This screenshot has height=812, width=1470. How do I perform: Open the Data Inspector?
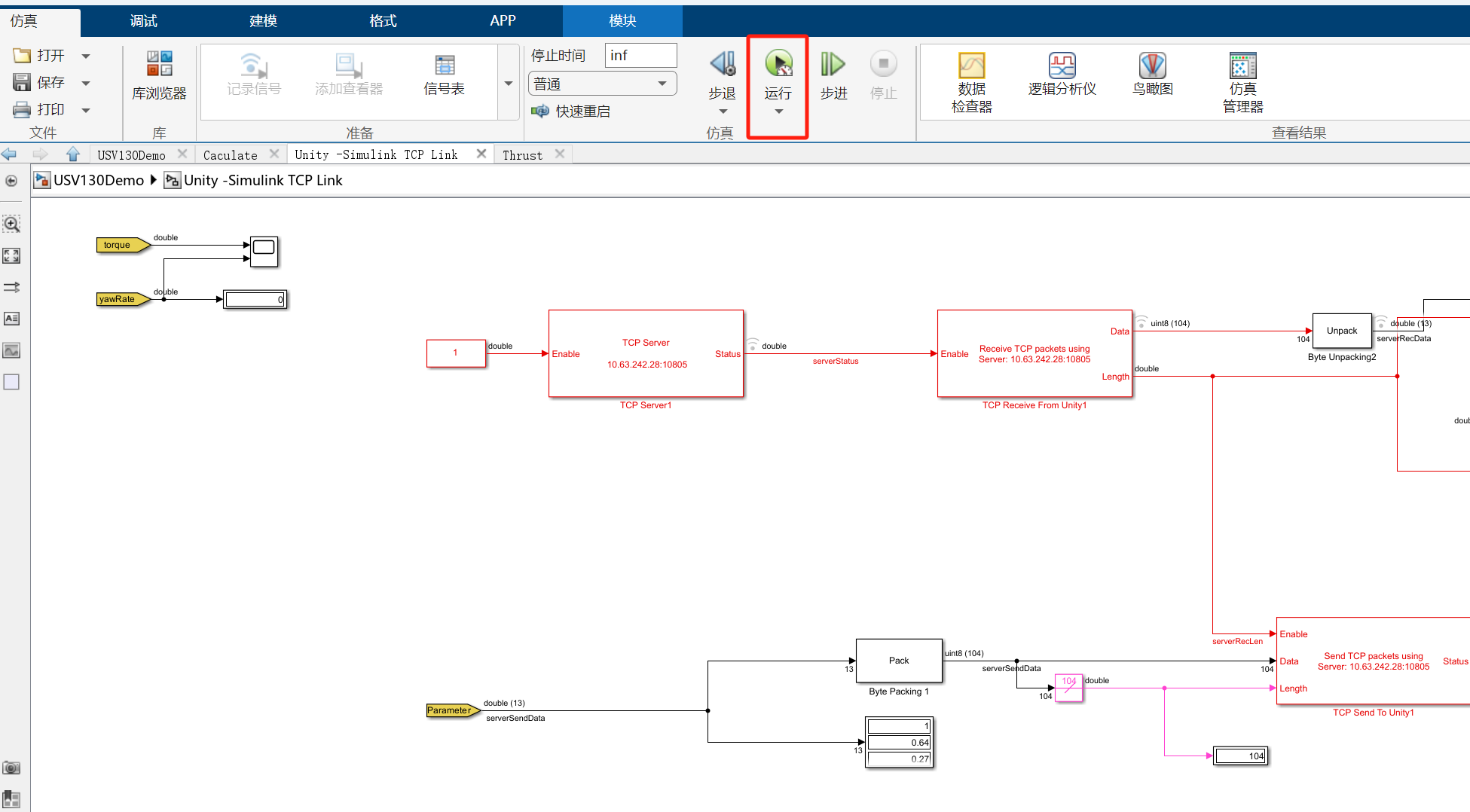[x=971, y=81]
